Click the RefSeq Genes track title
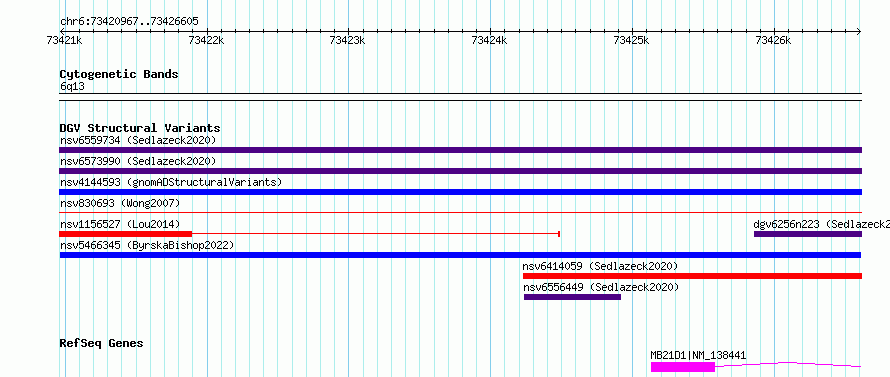890x377 pixels. [x=101, y=344]
